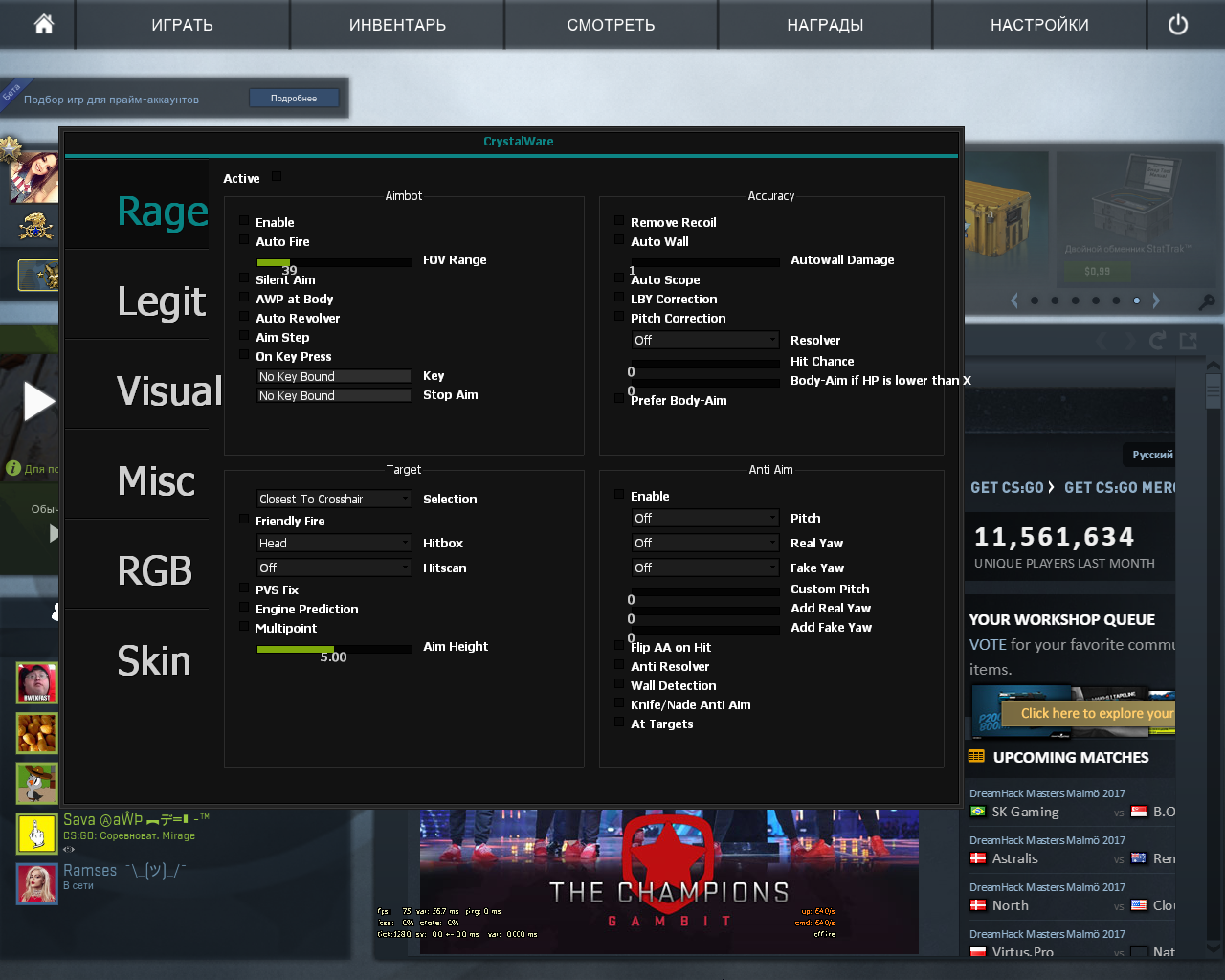
Task: Click the magnifier search icon under the store
Action: pos(1207,301)
